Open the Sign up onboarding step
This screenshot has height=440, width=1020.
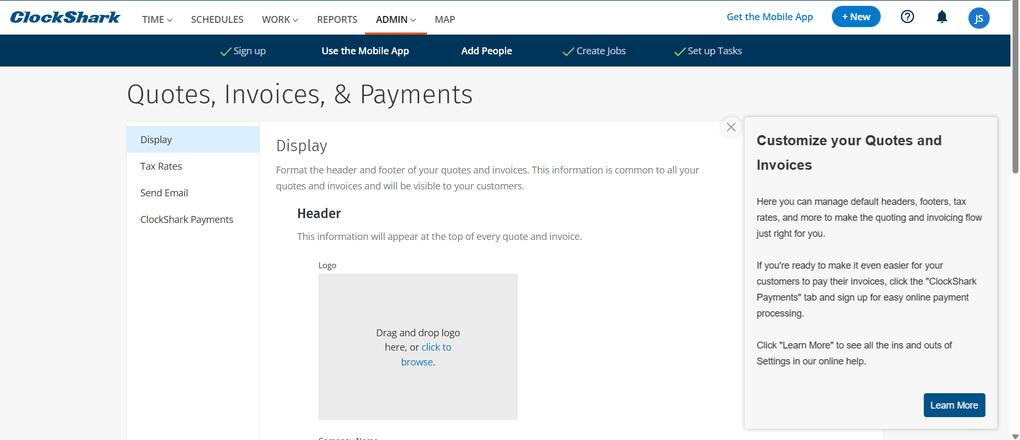243,51
